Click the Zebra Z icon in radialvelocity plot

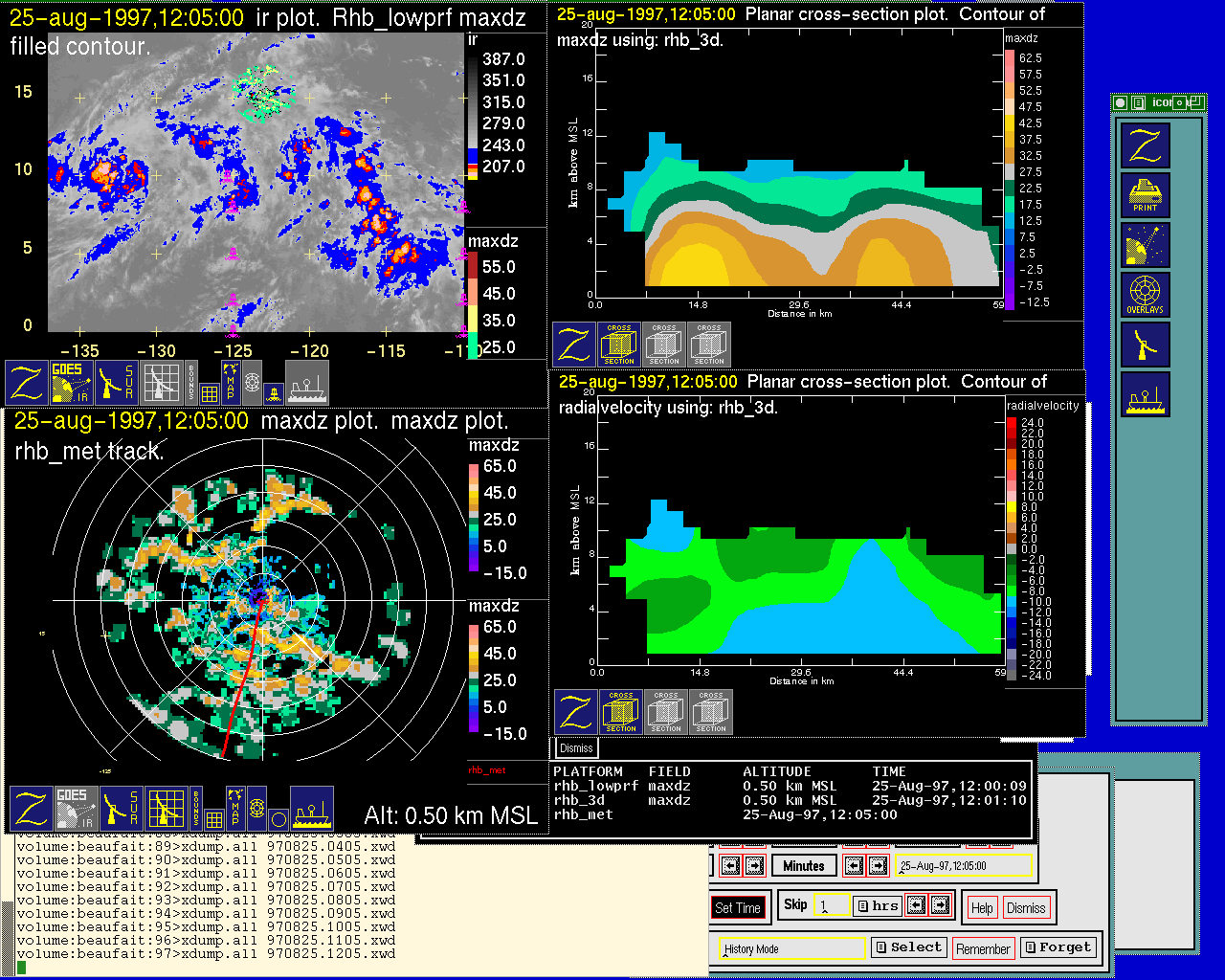[575, 712]
